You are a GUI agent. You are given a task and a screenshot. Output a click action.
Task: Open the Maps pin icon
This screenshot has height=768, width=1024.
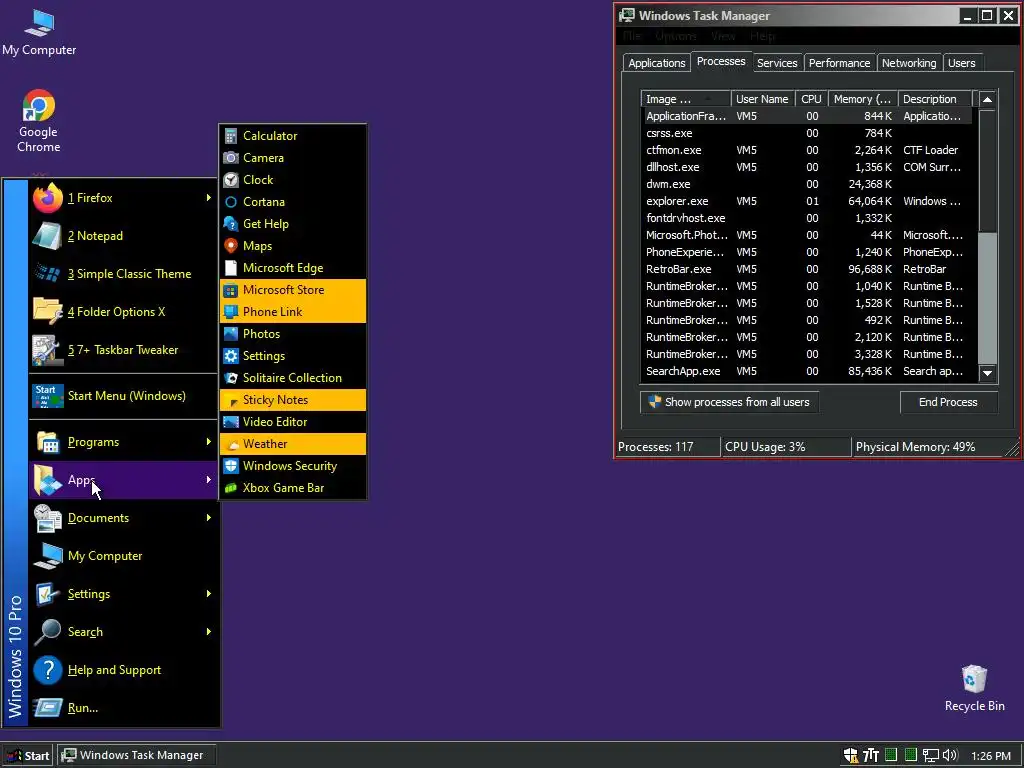231,246
